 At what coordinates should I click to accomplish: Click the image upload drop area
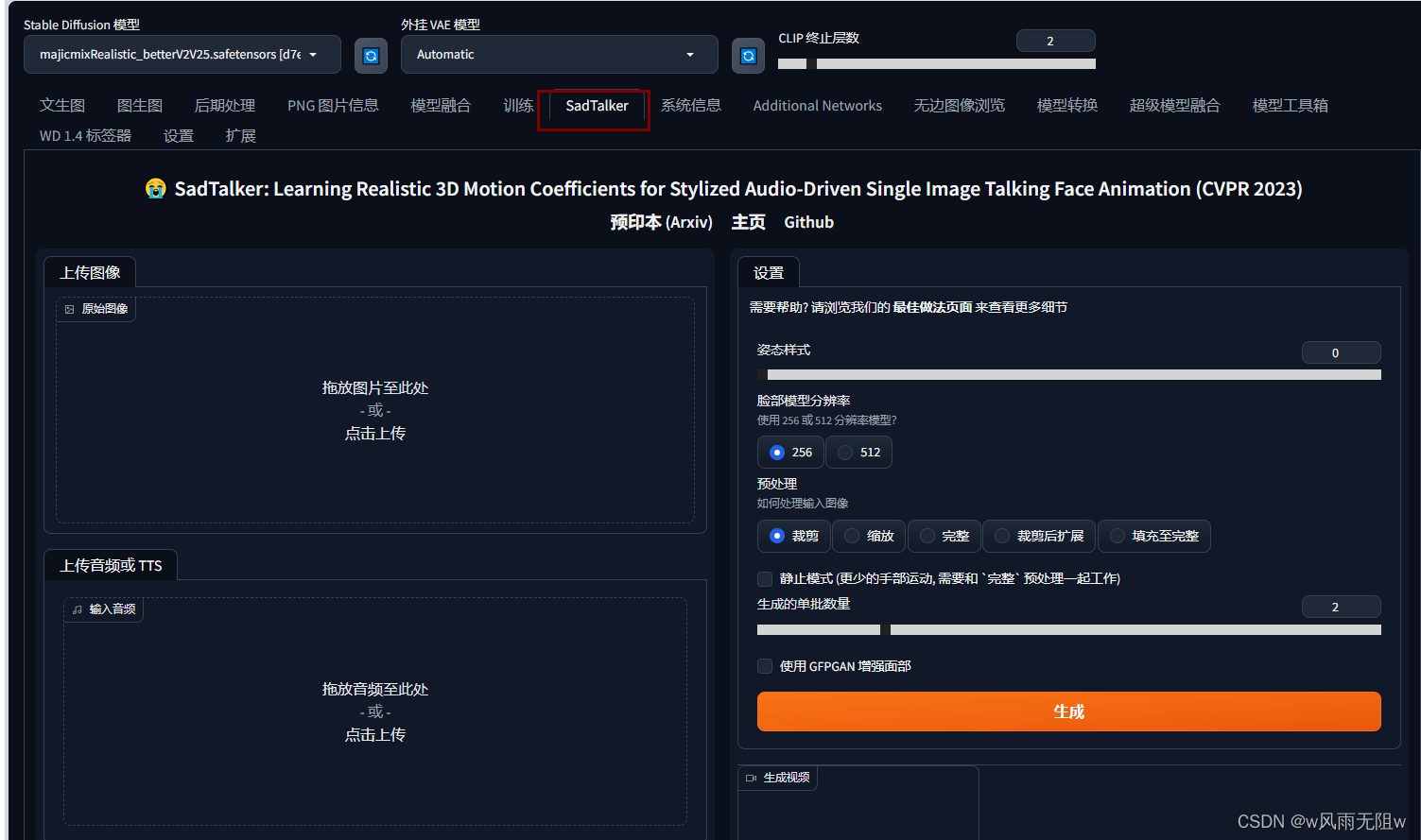tap(375, 410)
